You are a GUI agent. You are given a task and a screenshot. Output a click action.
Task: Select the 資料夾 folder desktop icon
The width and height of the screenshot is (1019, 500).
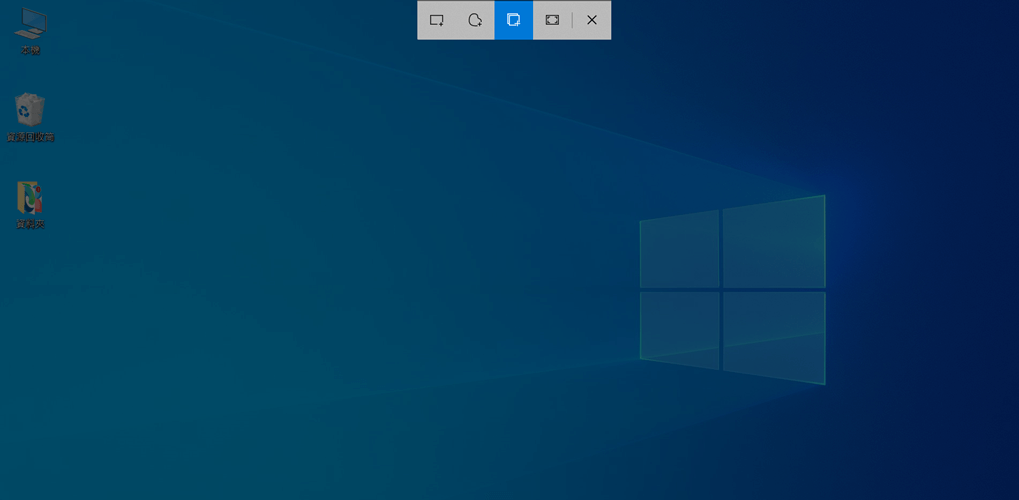pyautogui.click(x=30, y=205)
